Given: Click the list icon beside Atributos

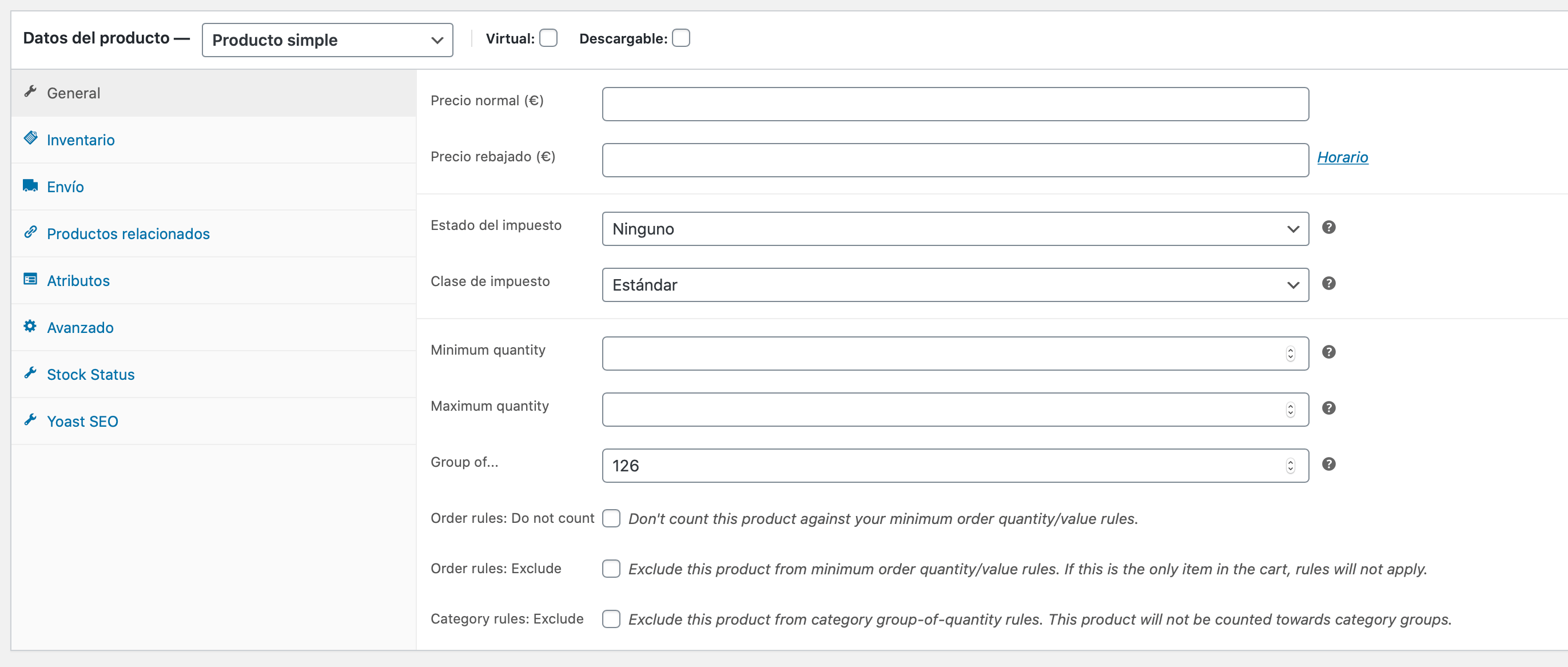Looking at the screenshot, I should click(30, 279).
